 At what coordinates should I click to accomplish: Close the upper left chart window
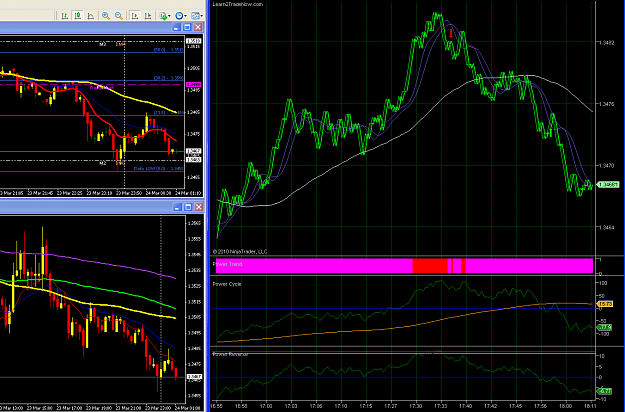(x=198, y=27)
